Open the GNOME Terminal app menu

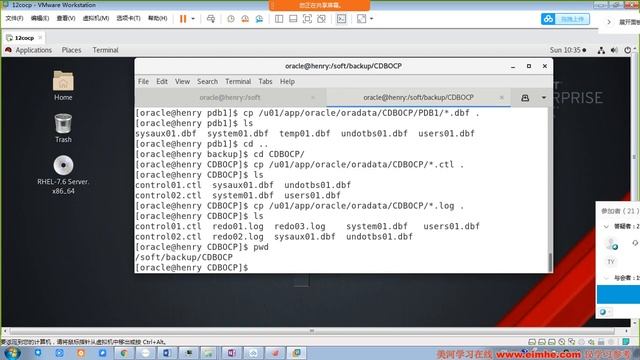click(x=105, y=50)
